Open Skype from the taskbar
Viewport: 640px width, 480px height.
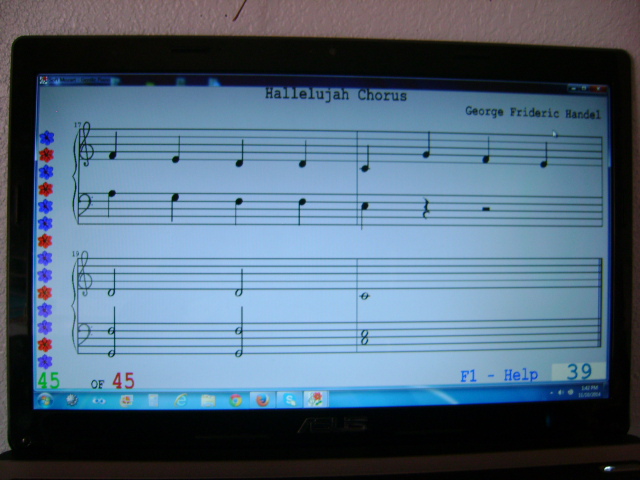290,400
